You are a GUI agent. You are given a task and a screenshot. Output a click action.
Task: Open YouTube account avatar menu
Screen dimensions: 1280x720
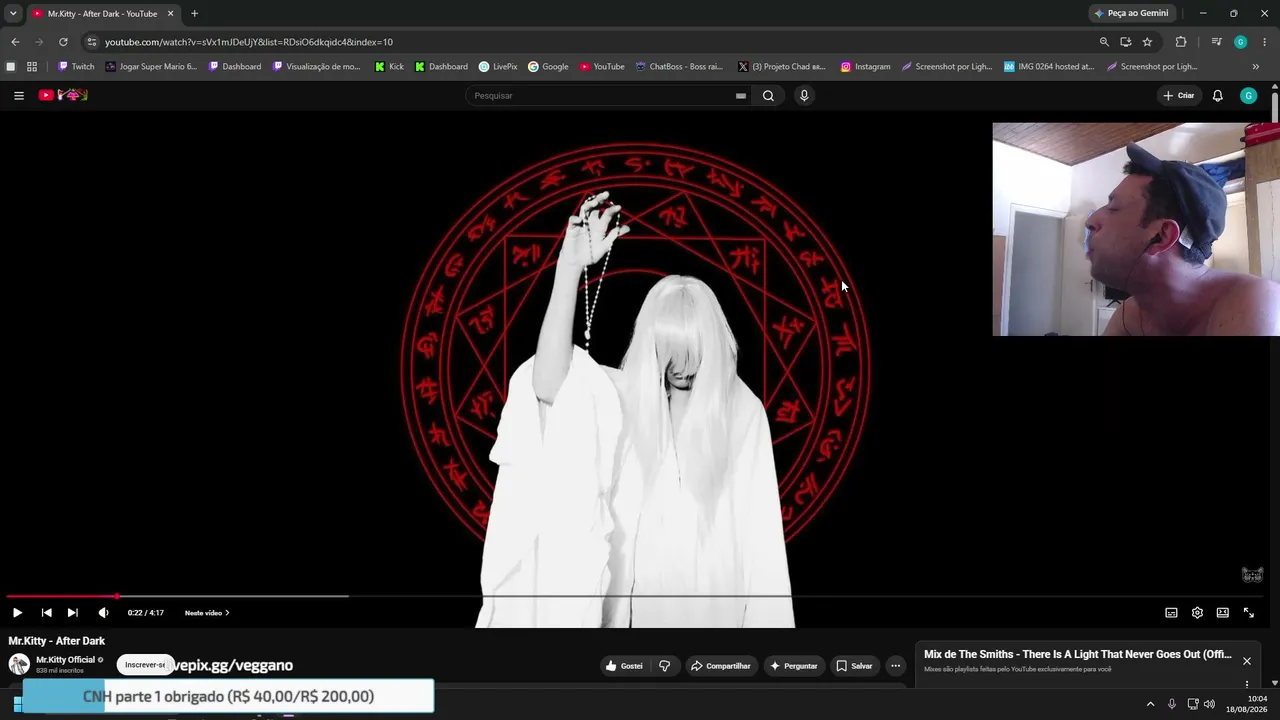(x=1248, y=96)
